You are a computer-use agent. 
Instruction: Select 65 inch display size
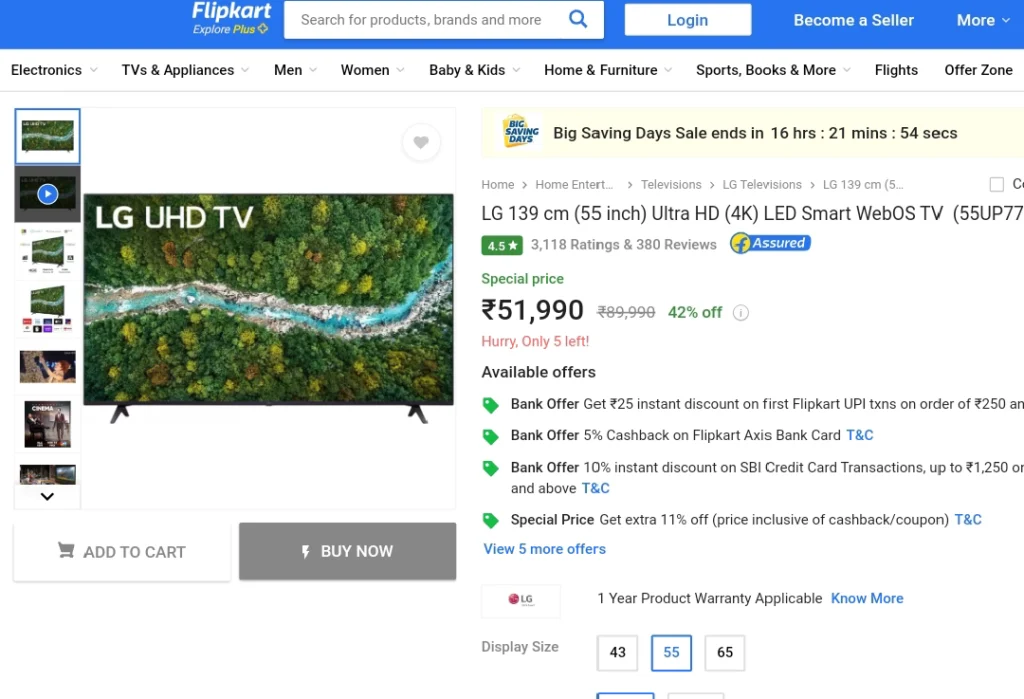coord(725,653)
